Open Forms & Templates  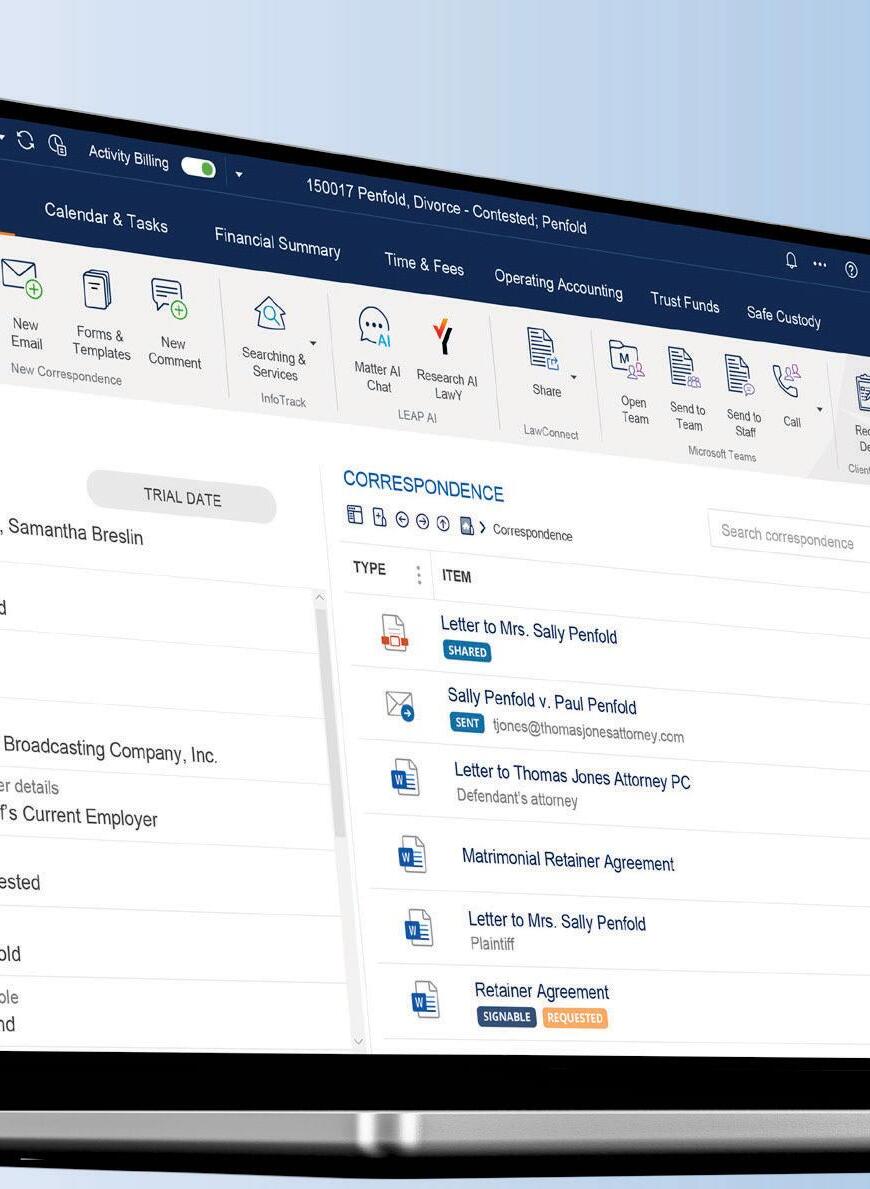point(99,315)
